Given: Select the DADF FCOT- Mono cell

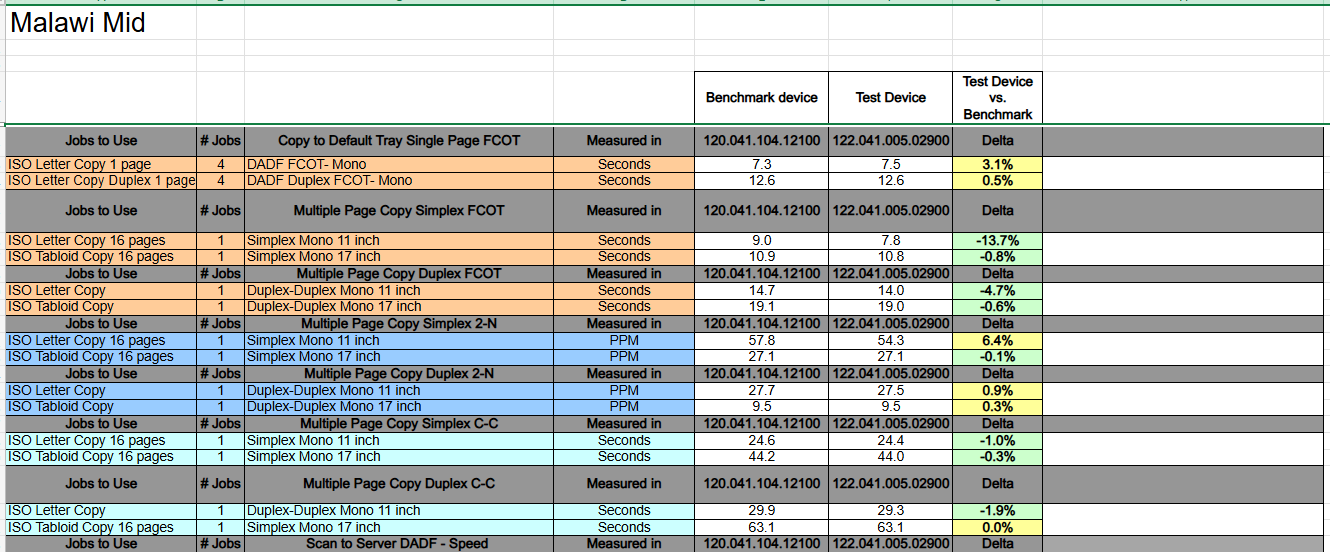Looking at the screenshot, I should pos(306,165).
